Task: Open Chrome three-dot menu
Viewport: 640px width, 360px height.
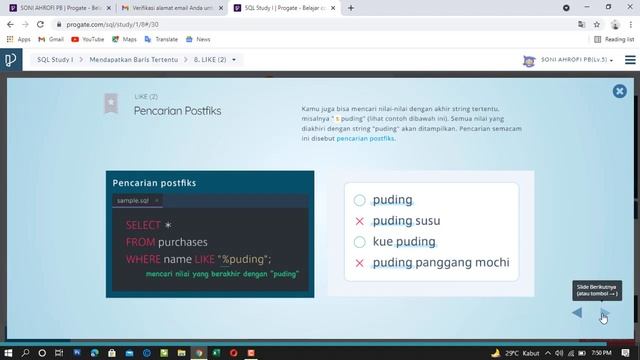Action: [631, 24]
